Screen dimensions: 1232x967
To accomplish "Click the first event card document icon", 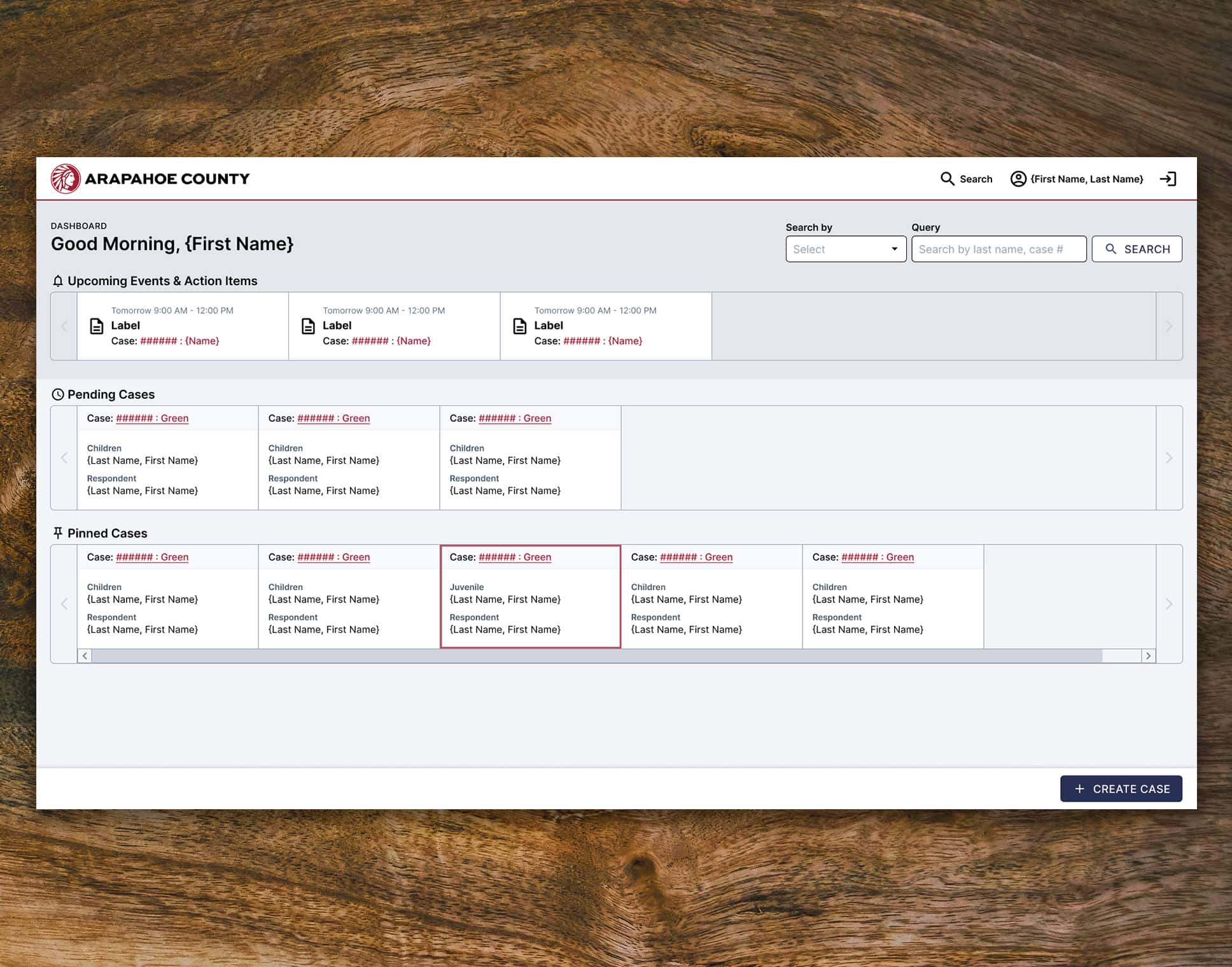I will click(x=97, y=326).
